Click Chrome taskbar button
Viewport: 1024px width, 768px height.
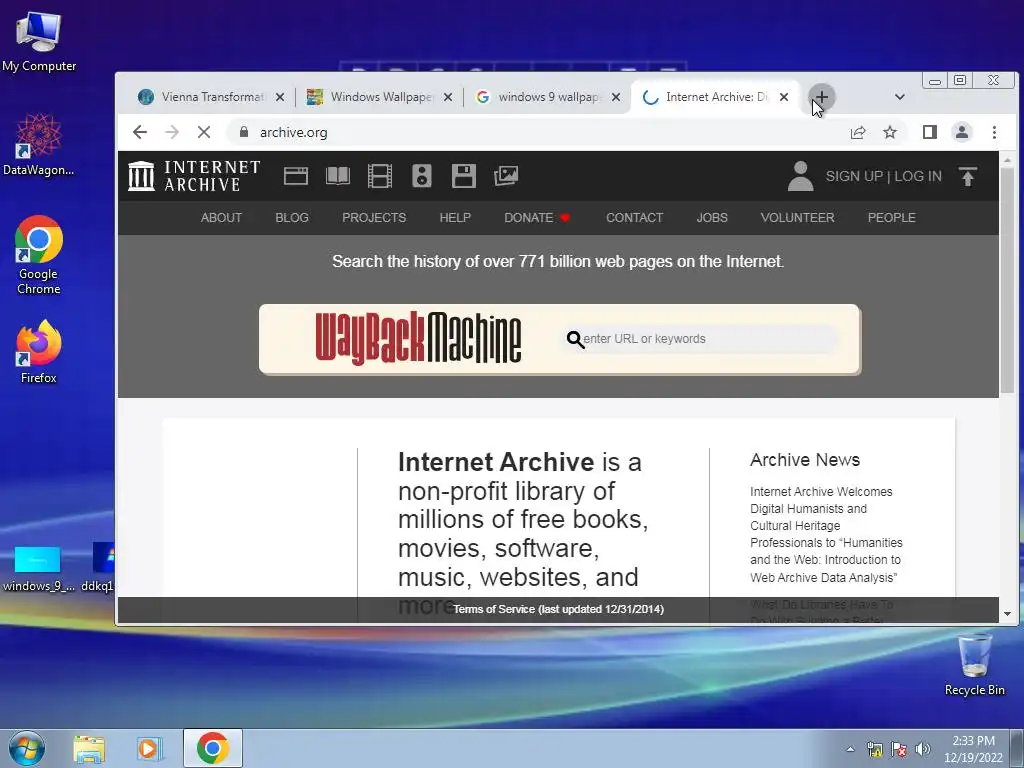pyautogui.click(x=212, y=748)
